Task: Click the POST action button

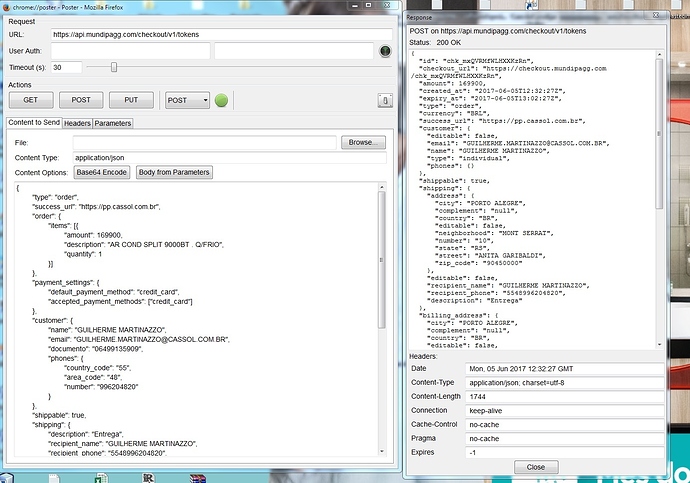Action: point(81,100)
